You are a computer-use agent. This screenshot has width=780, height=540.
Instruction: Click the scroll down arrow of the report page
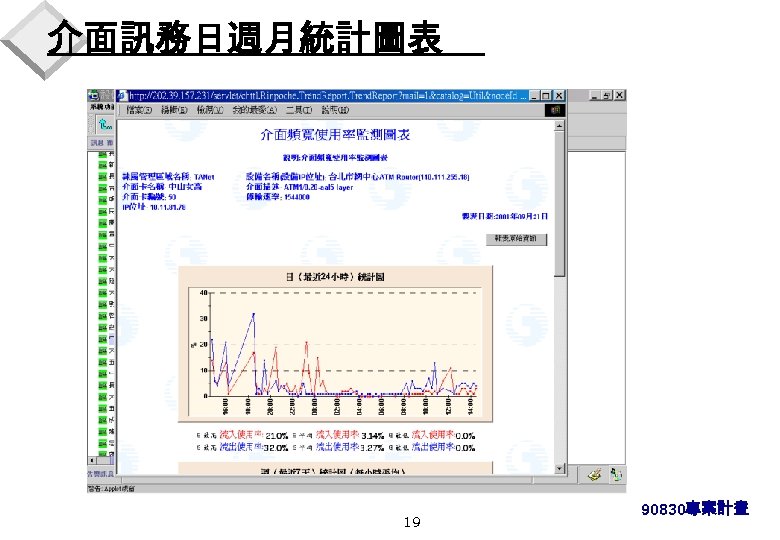tap(560, 468)
